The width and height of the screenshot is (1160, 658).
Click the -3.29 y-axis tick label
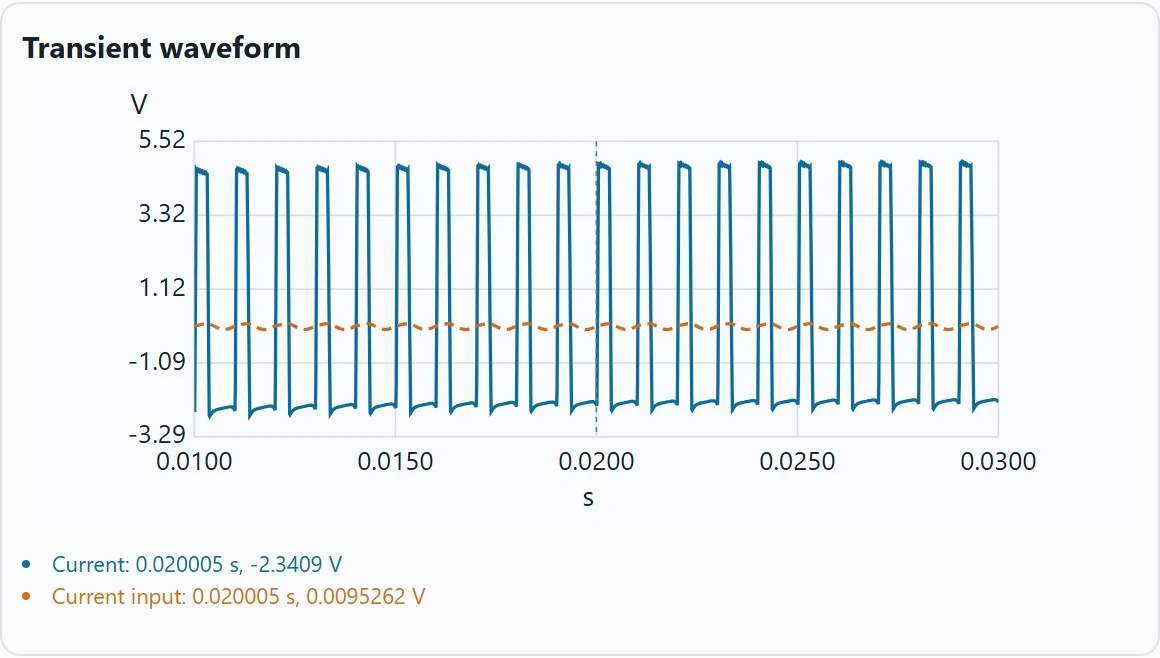(157, 434)
